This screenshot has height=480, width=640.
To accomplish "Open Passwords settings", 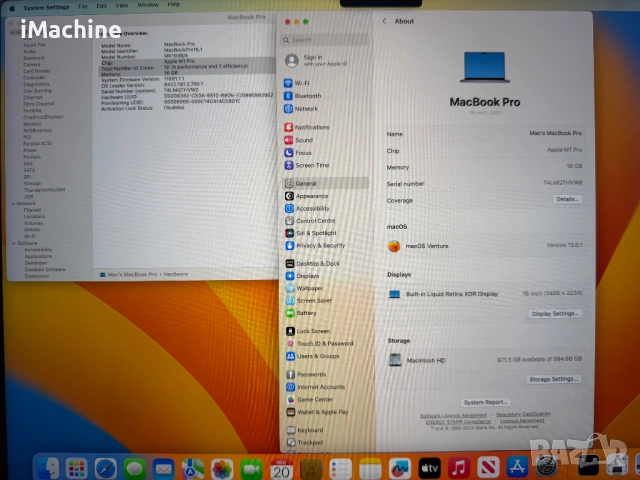I will pyautogui.click(x=307, y=374).
